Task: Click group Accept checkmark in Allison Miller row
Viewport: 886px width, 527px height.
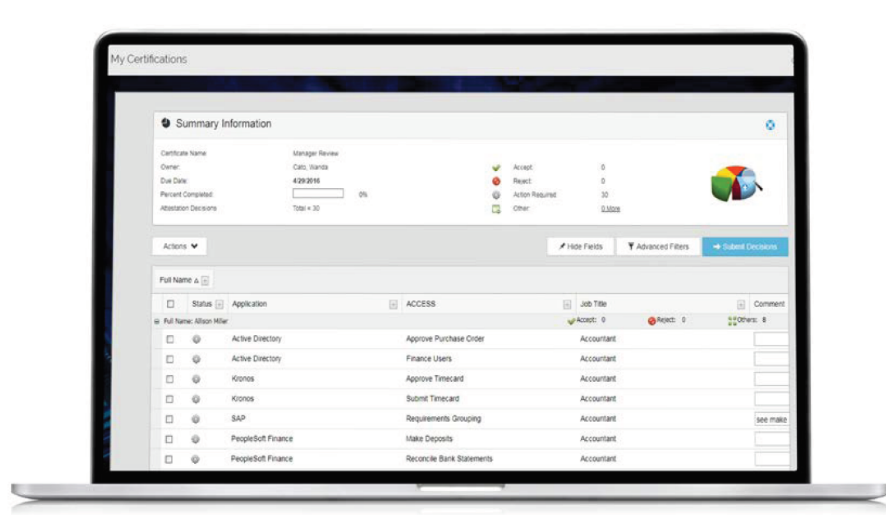Action: 571,321
